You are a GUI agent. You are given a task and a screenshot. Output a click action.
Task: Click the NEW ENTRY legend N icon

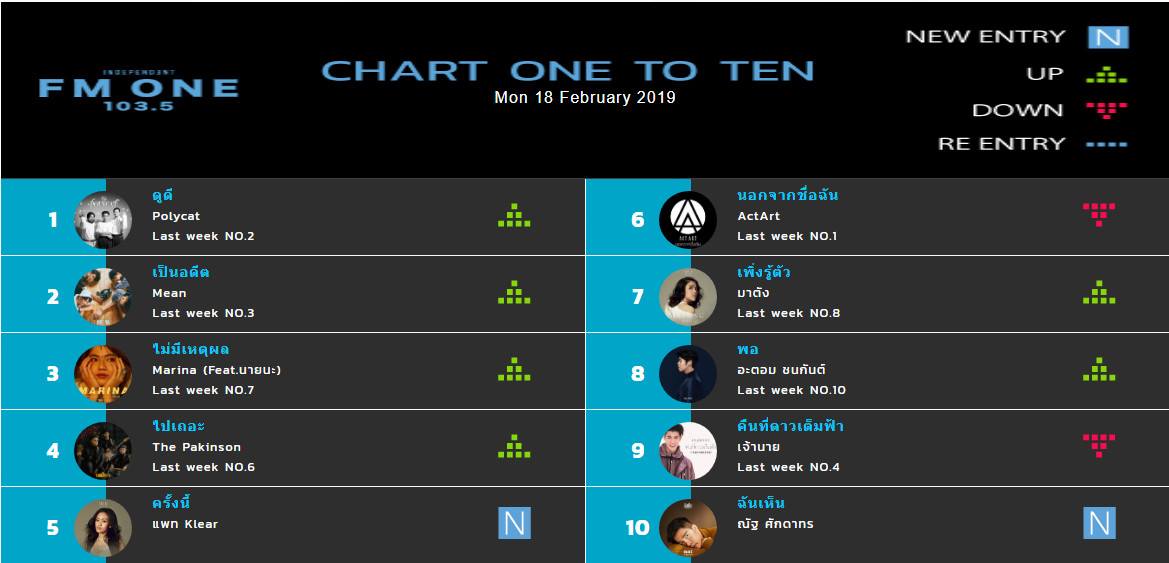point(1108,37)
